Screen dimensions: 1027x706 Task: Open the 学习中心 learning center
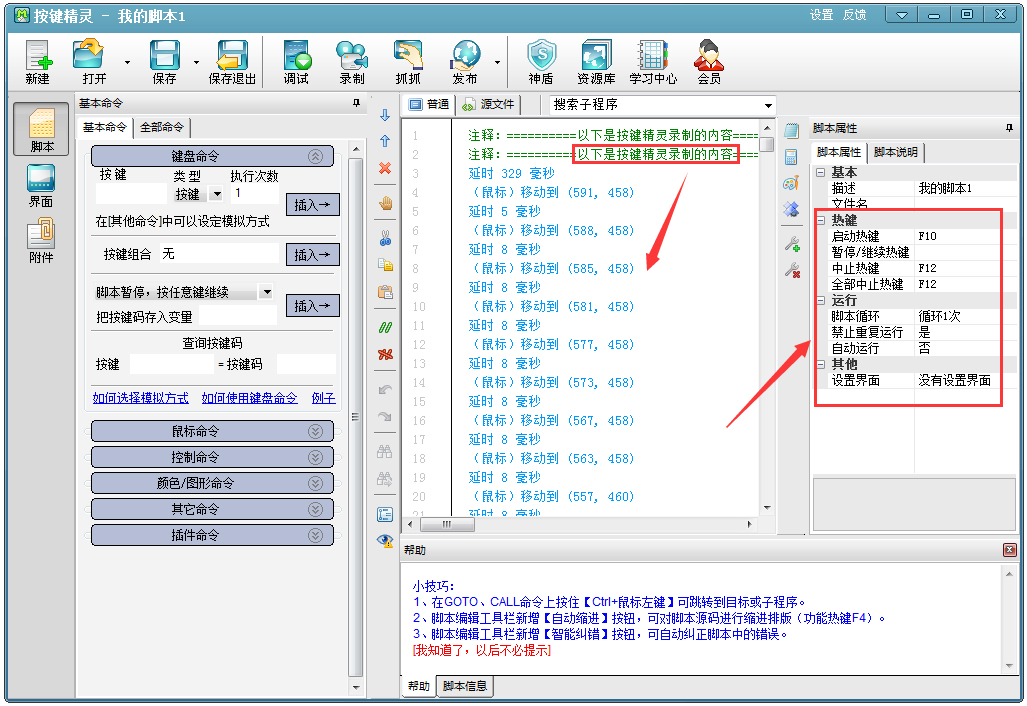point(653,62)
